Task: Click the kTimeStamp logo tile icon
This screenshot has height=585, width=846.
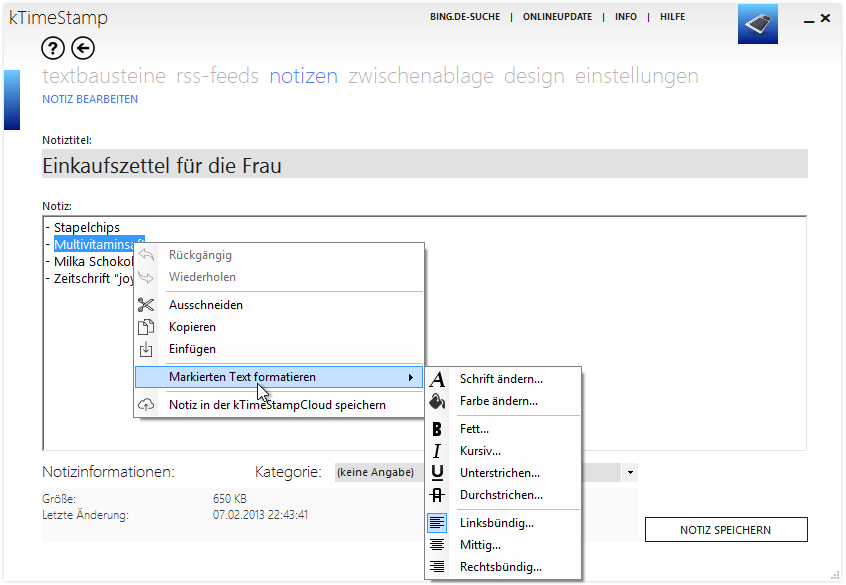Action: pyautogui.click(x=758, y=24)
